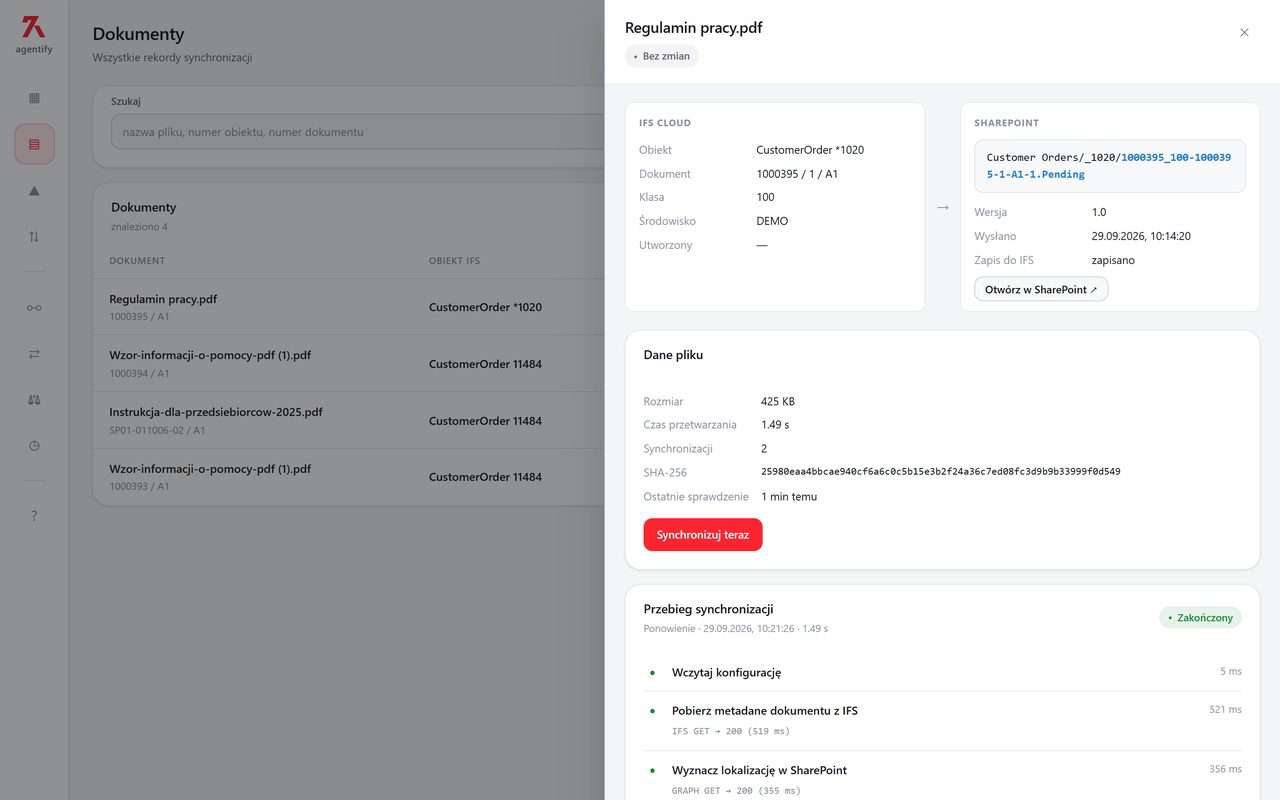Open the dashboard grid icon in sidebar
1280x800 pixels.
tap(34, 98)
